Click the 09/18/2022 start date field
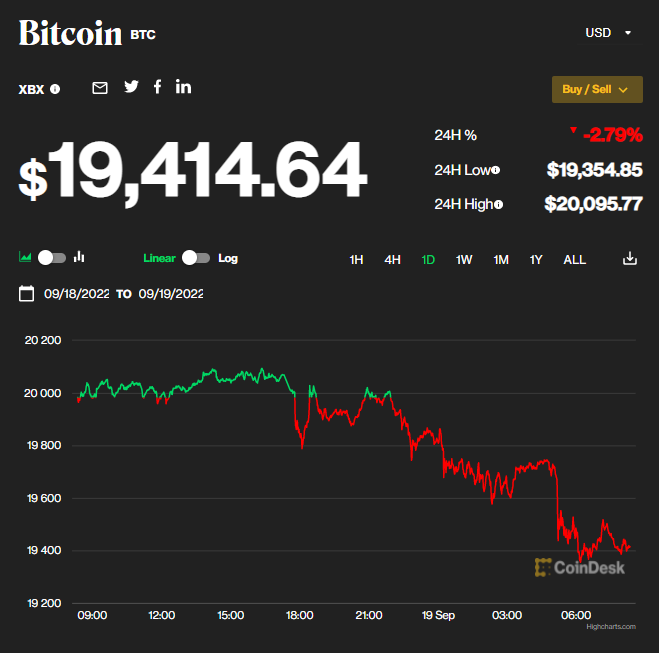Viewport: 659px width, 653px height. pos(78,294)
